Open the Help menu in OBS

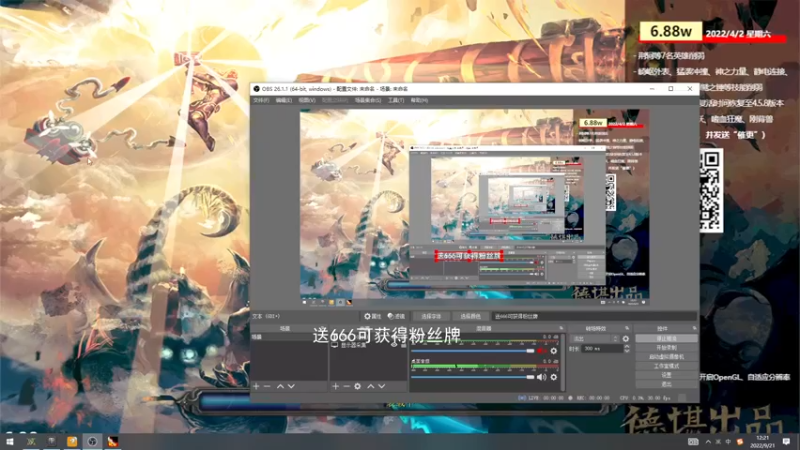(419, 101)
